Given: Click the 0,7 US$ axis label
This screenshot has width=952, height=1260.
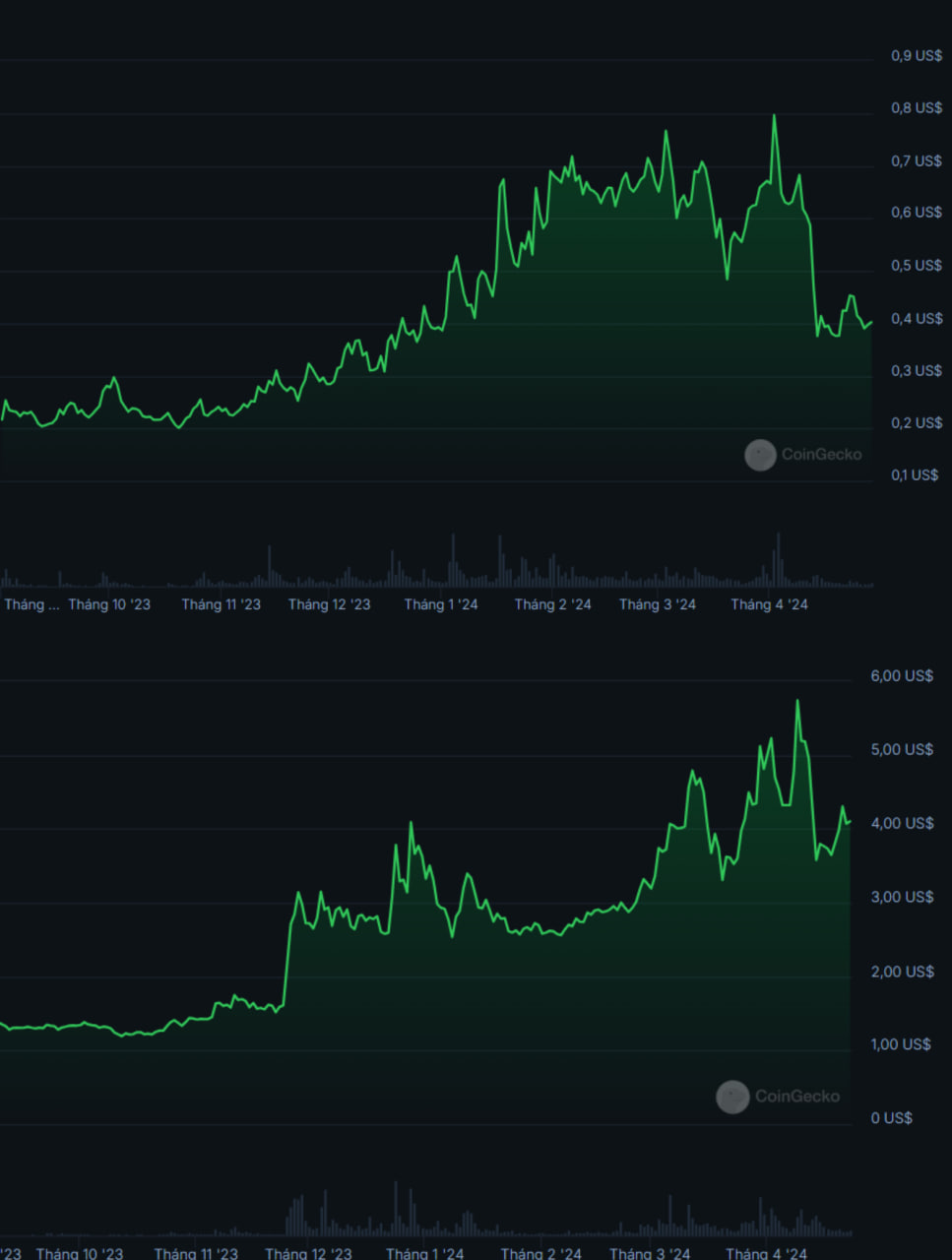Looking at the screenshot, I should point(917,160).
